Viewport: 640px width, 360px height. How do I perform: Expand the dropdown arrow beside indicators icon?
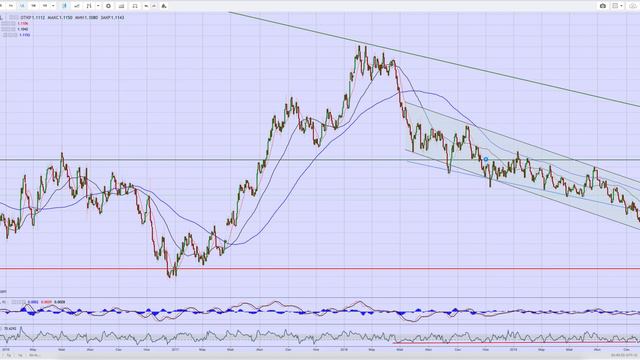pos(98,6)
